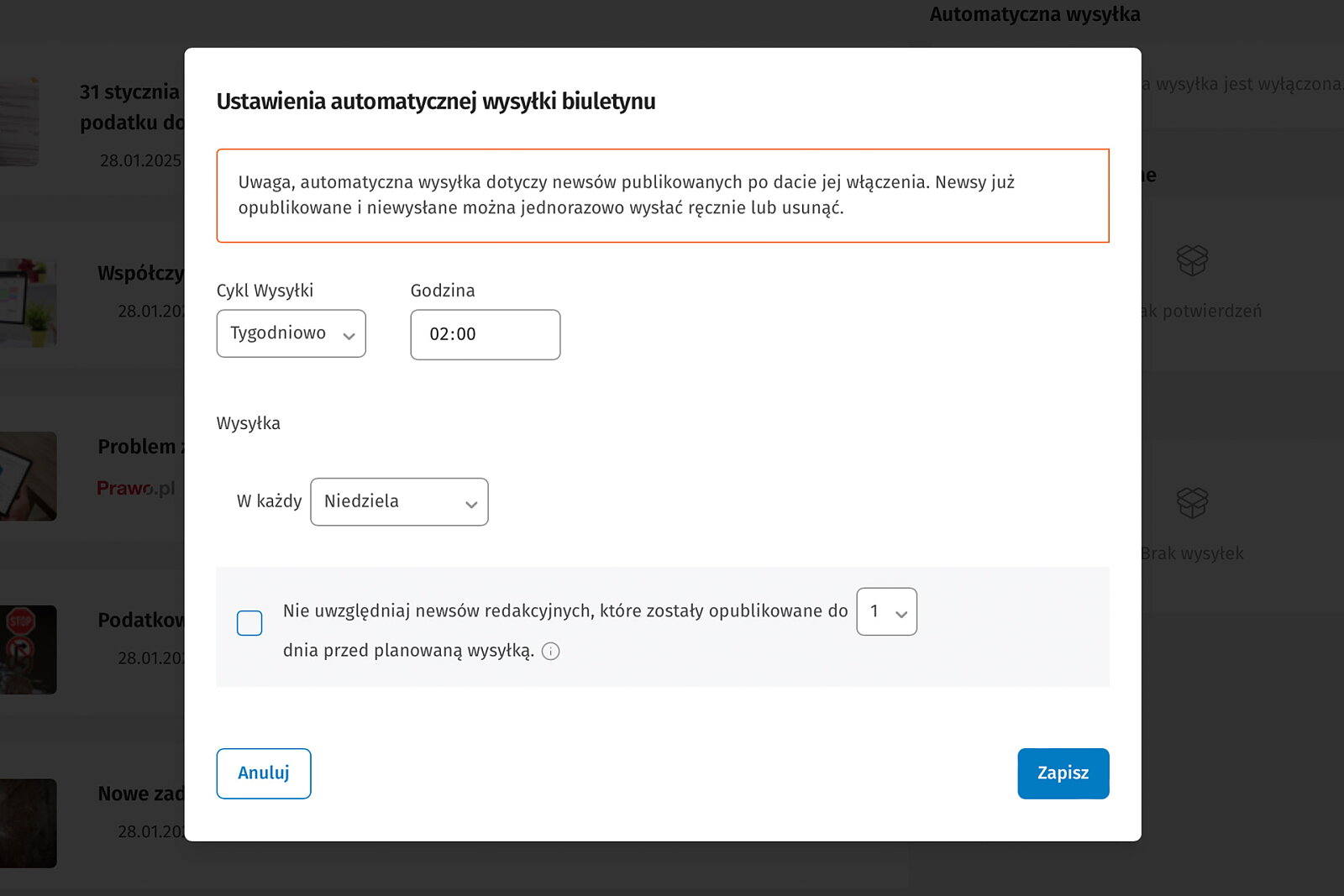Viewport: 1344px width, 896px height.
Task: Click the orange-bordered Uwaga warning notice
Action: click(663, 196)
